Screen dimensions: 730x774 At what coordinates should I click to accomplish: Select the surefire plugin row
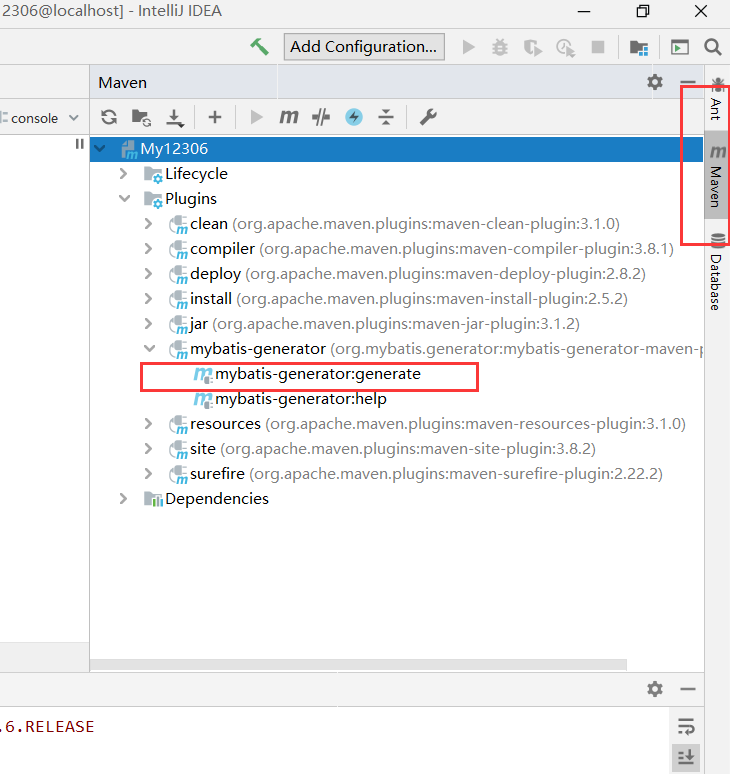(x=396, y=474)
